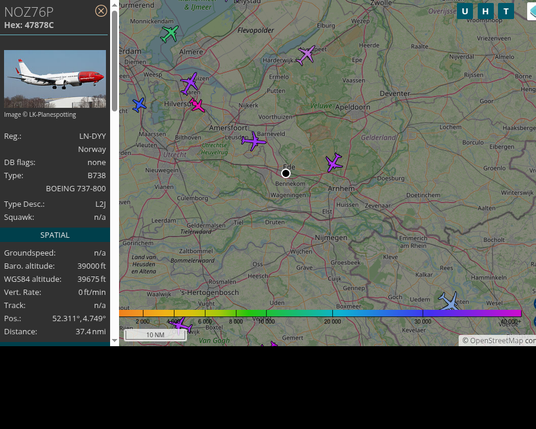Screen dimensions: 536x429
Task: Open the layer switcher diamond icon
Action: point(532,12)
